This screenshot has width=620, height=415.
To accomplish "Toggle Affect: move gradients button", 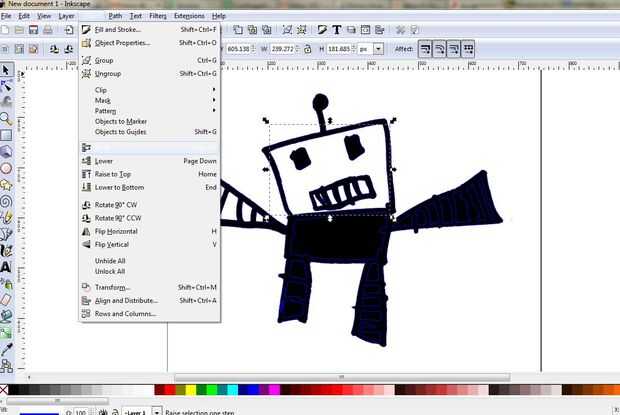I will [454, 49].
